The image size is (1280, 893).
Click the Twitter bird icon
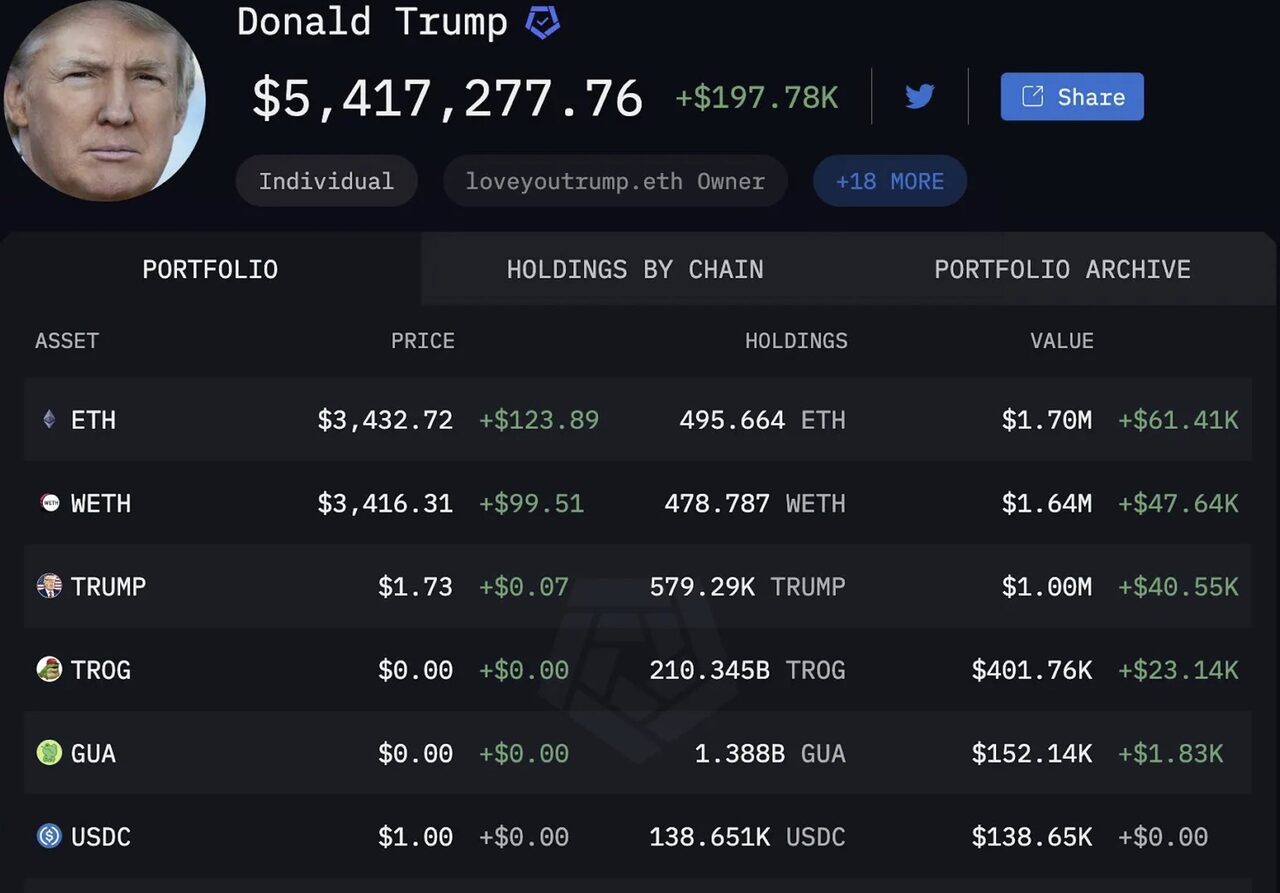(x=919, y=96)
